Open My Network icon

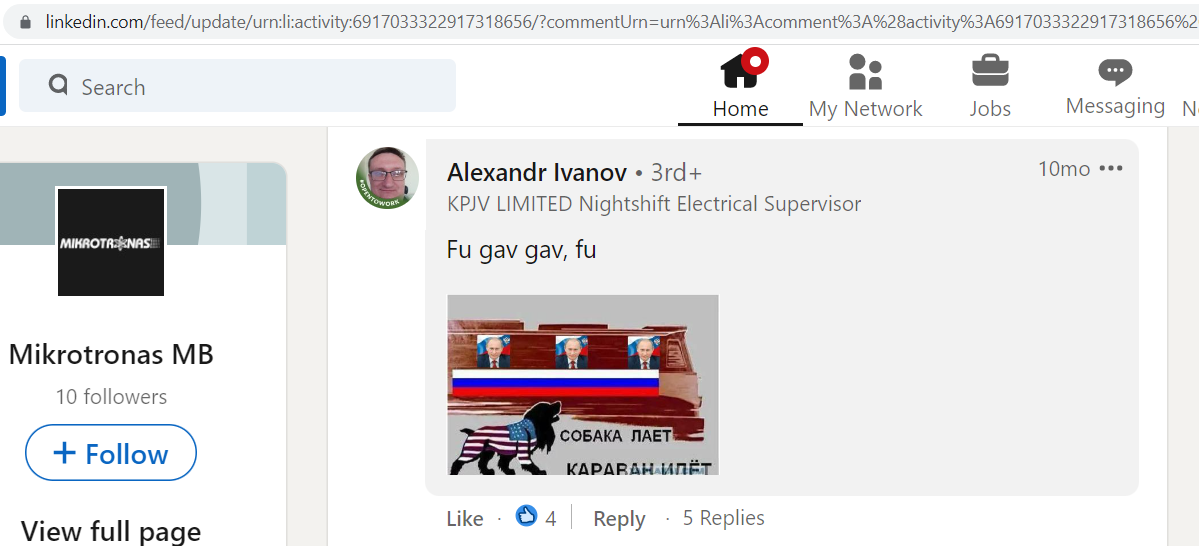tap(866, 72)
